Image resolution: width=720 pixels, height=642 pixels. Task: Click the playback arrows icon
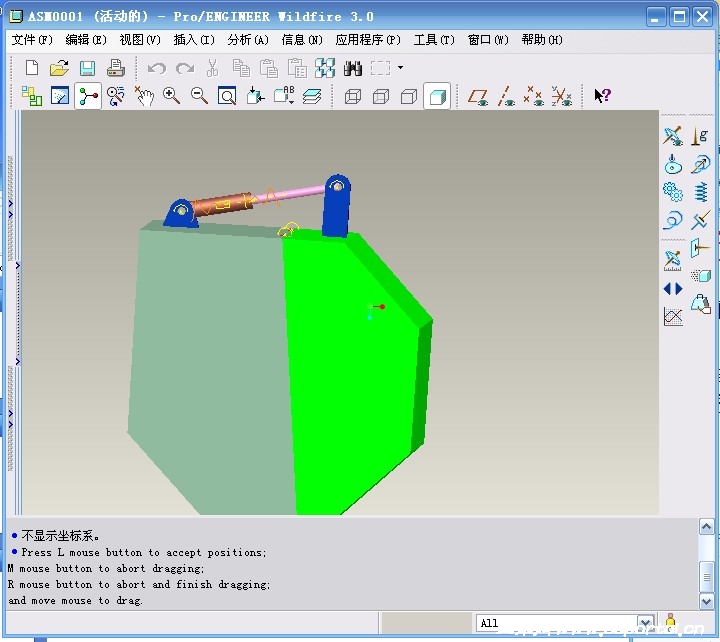pos(673,289)
